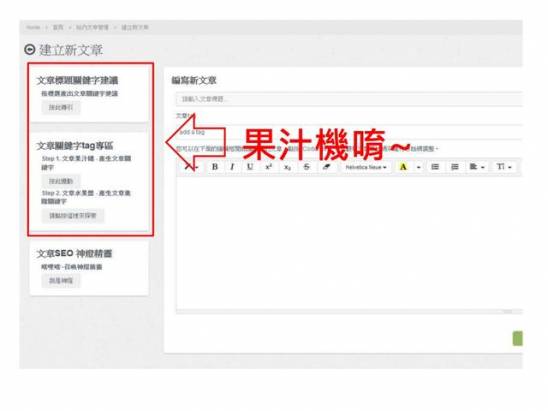
Task: Toggle underline formatting in editor toolbar
Action: 250,167
